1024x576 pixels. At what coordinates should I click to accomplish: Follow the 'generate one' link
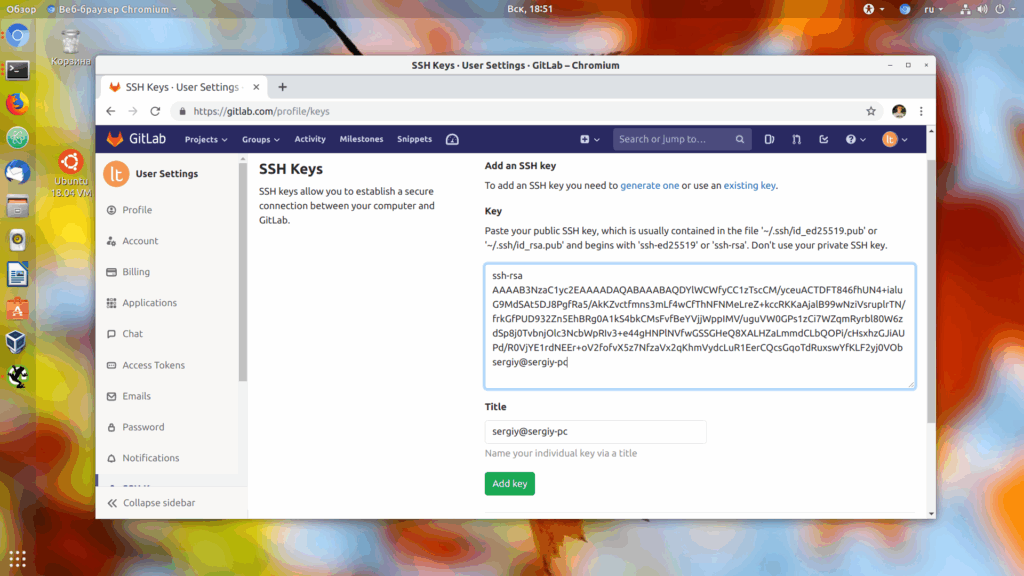tap(650, 185)
